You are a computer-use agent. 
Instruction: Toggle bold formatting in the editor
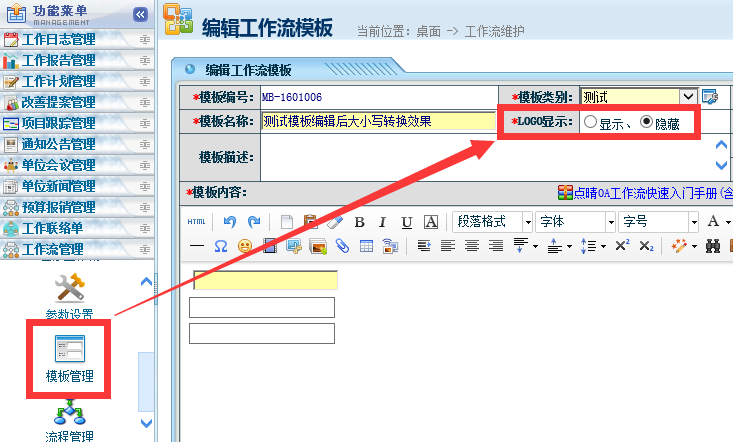click(359, 222)
